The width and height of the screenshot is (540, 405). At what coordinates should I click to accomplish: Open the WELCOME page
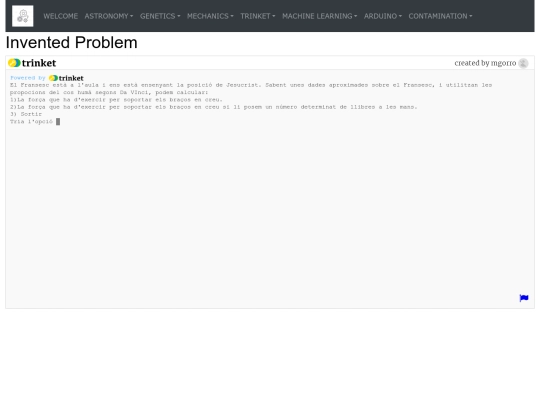pyautogui.click(x=61, y=16)
